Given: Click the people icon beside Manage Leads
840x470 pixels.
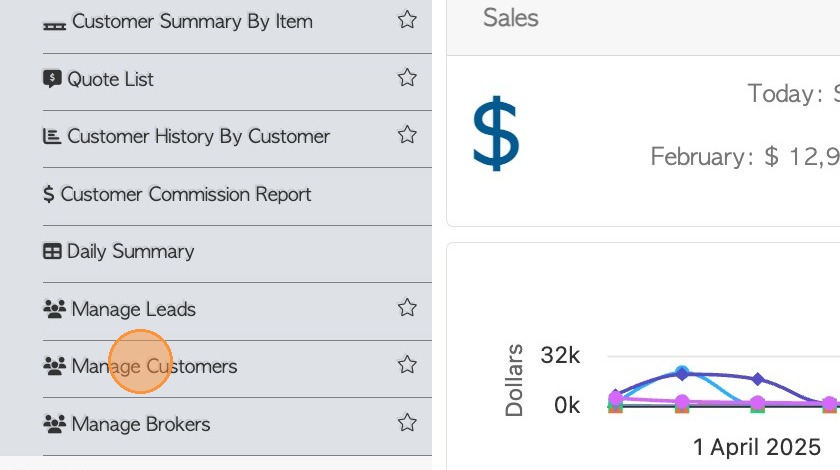Looking at the screenshot, I should pyautogui.click(x=54, y=308).
